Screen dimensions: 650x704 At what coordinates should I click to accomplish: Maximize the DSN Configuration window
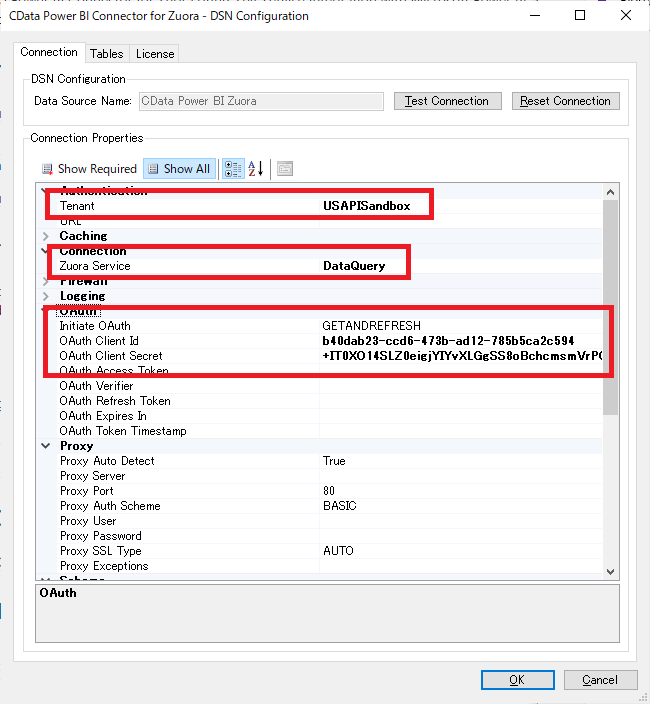(580, 16)
